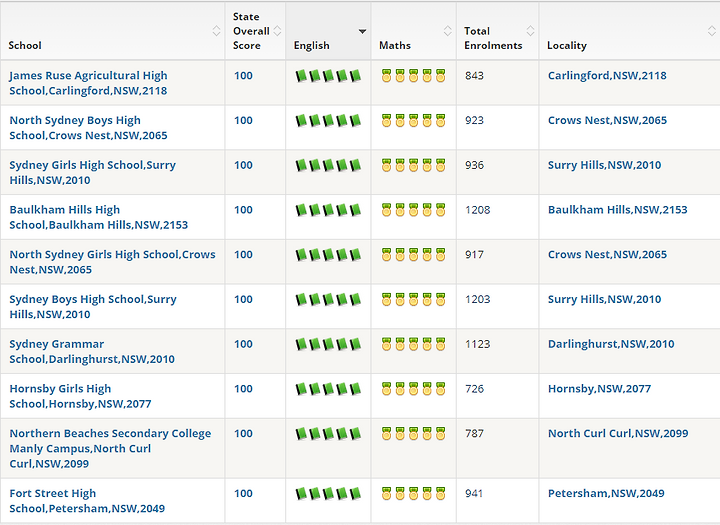Open Hornsby Girls High School link

tap(80, 396)
